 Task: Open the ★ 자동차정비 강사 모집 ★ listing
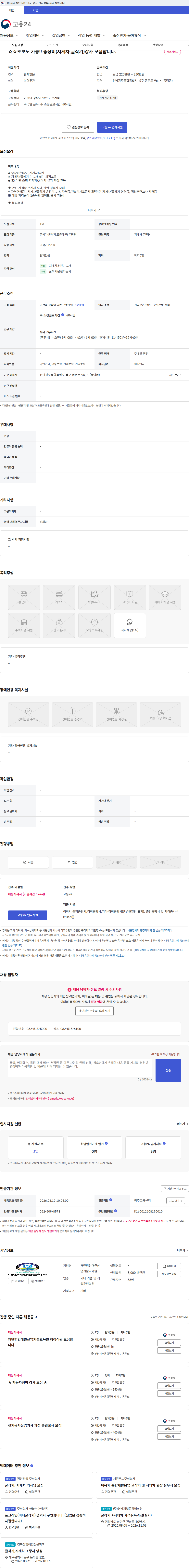tap(27, 1382)
